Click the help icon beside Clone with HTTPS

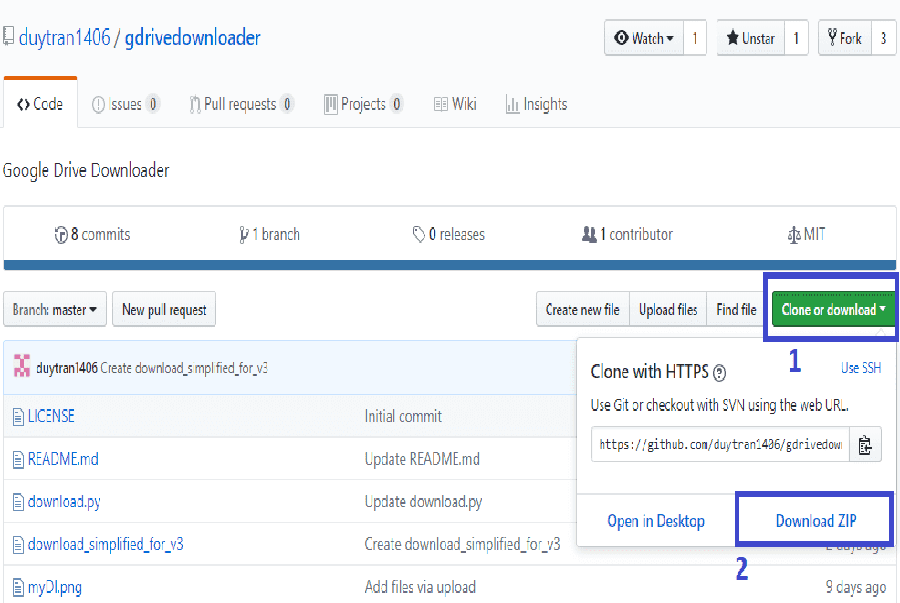pos(720,373)
